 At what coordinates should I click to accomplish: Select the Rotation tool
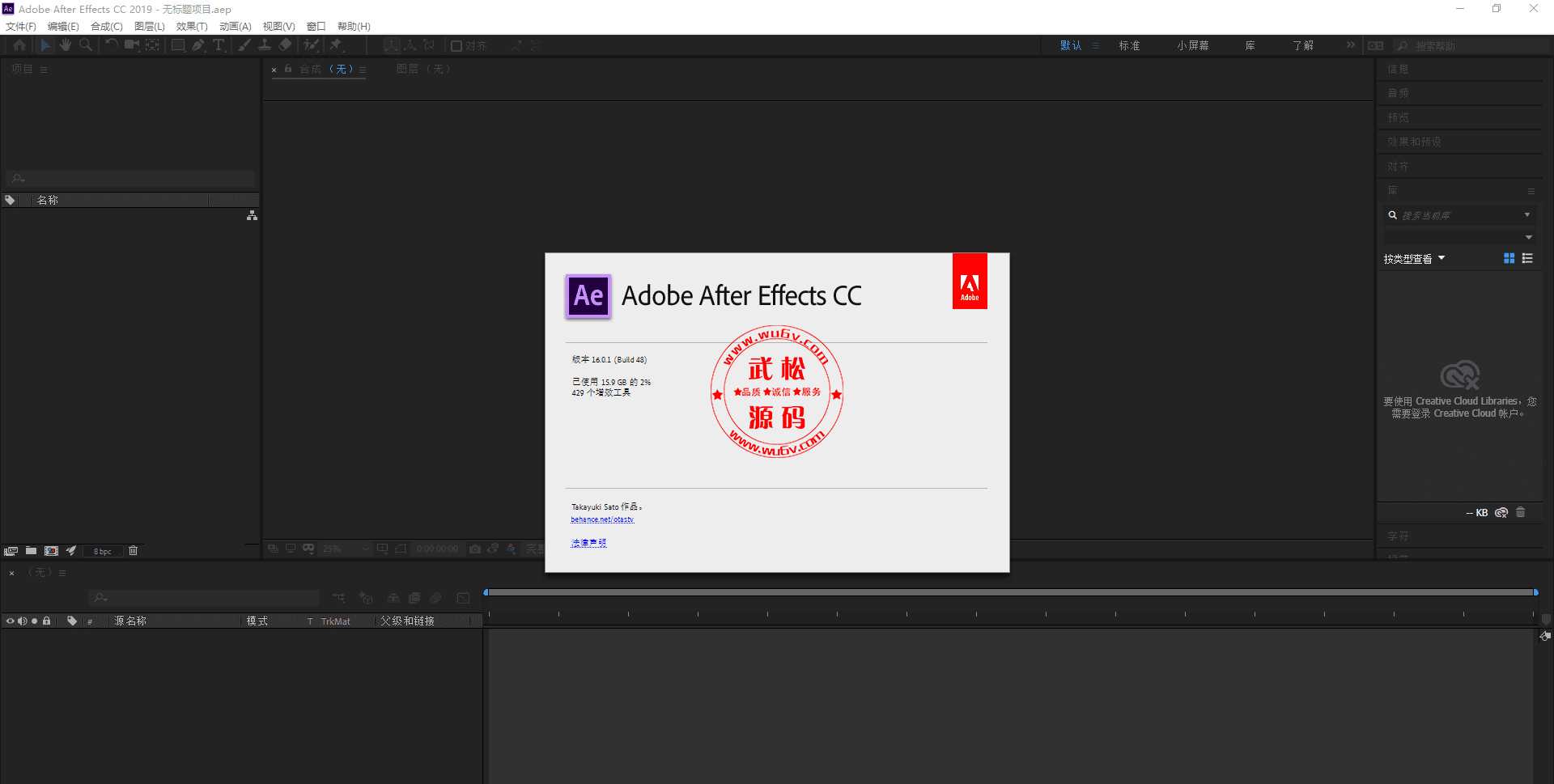point(112,45)
